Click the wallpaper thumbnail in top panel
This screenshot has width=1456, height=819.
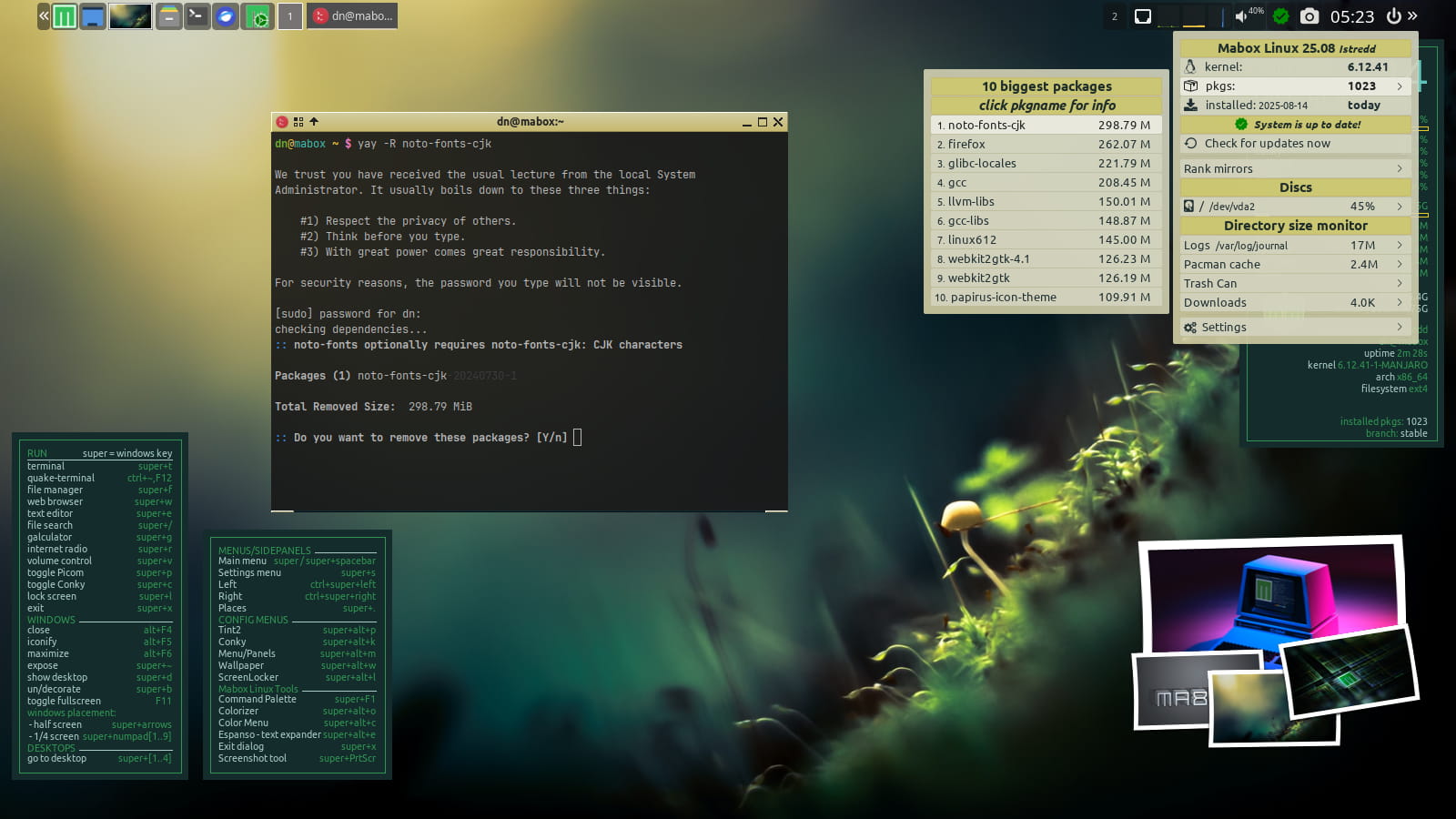(x=130, y=16)
